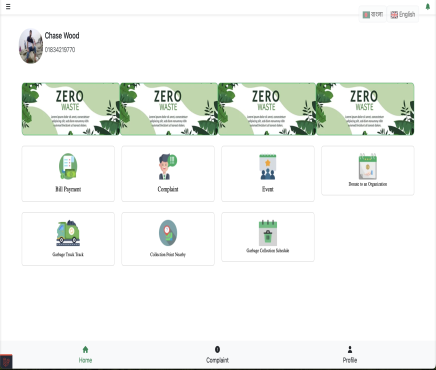Click the Collection Point Nearby map icon

point(168,233)
